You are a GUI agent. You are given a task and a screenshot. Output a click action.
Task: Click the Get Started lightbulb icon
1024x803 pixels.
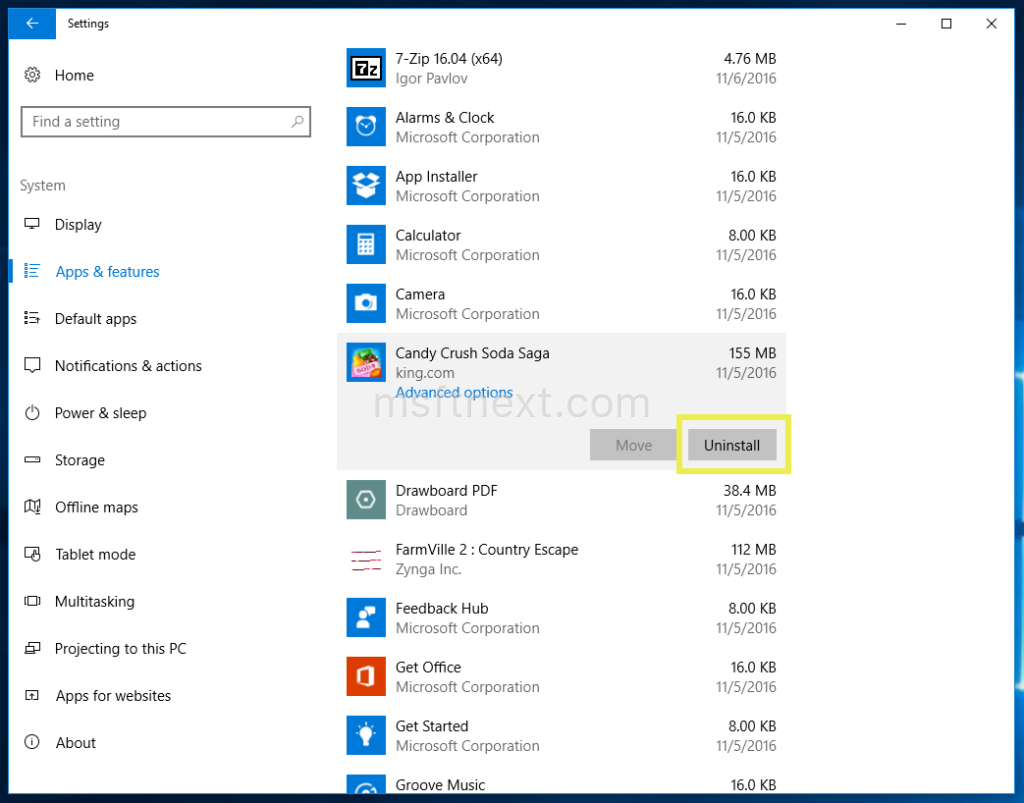click(x=366, y=736)
